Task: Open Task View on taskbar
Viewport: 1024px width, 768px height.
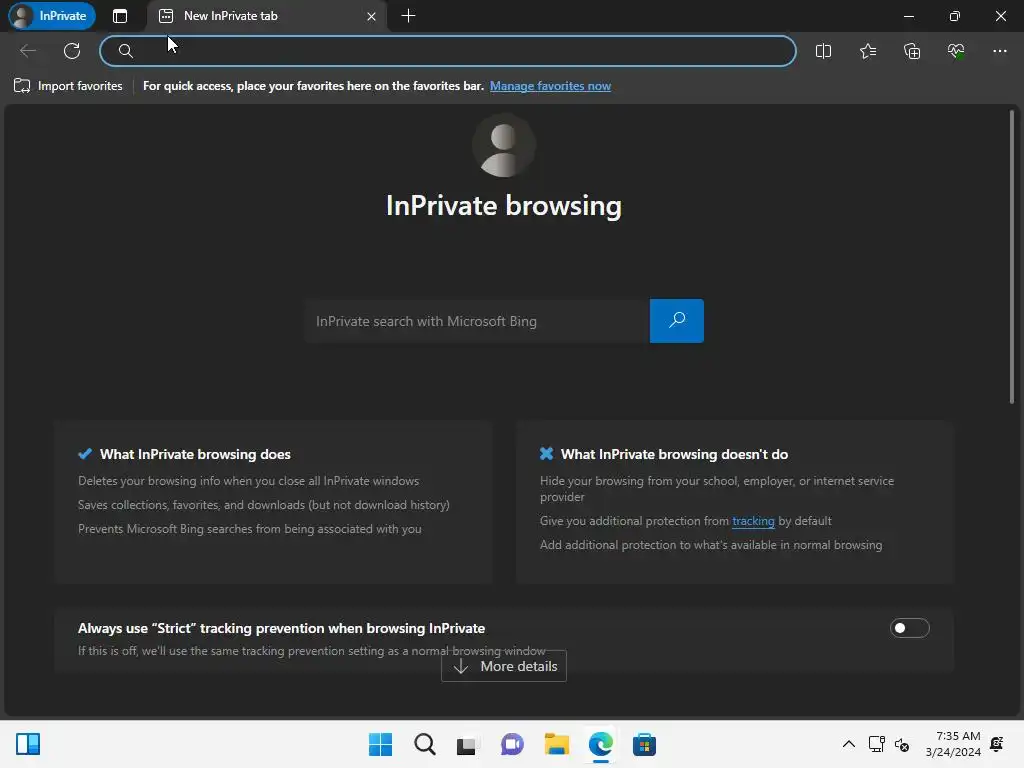Action: point(468,744)
